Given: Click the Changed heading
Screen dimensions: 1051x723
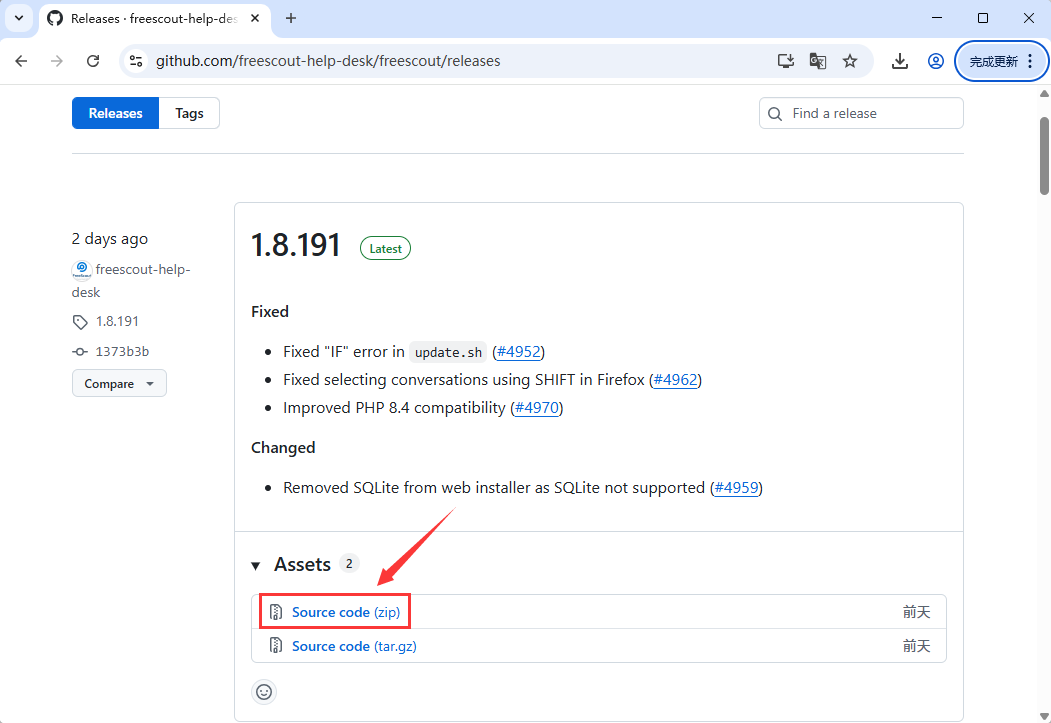Looking at the screenshot, I should 283,448.
